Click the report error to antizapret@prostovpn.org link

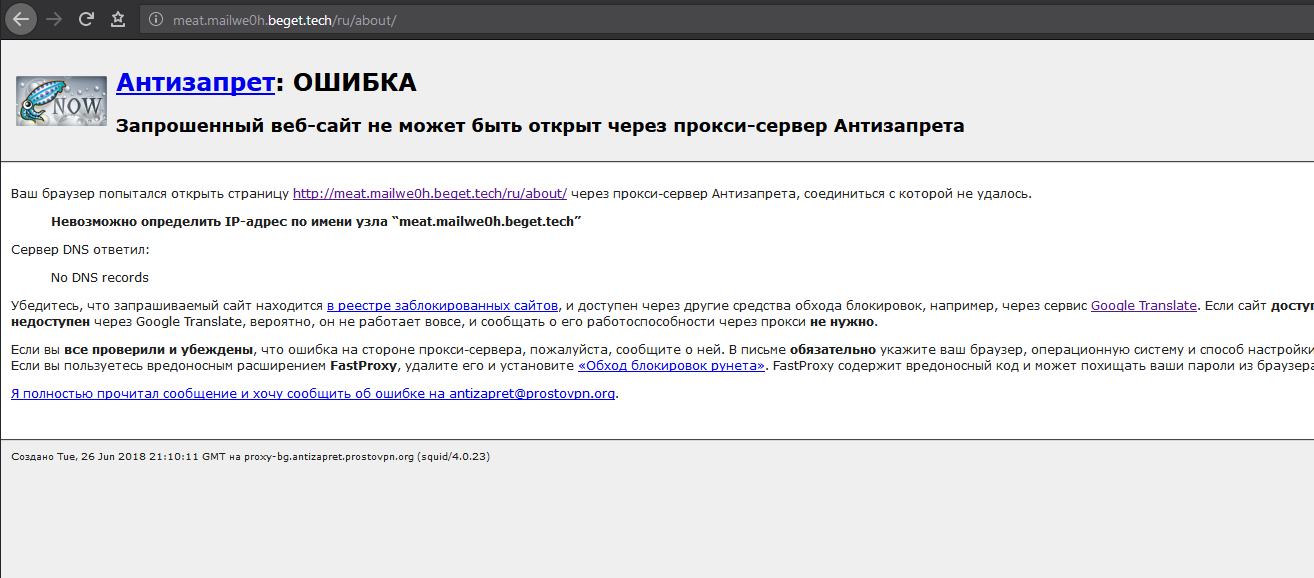coord(313,394)
